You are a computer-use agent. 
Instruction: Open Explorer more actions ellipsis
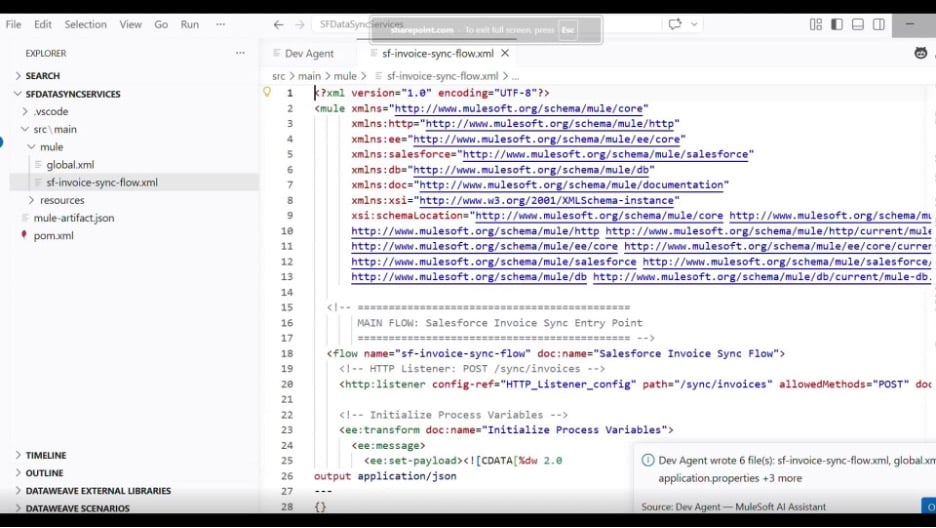click(x=240, y=53)
